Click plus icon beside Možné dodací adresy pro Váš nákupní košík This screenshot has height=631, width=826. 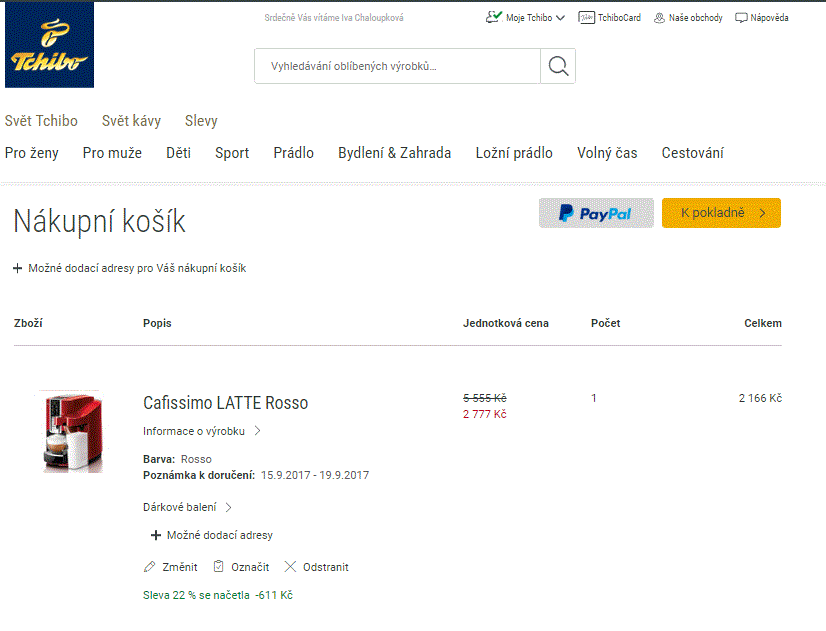[x=17, y=268]
